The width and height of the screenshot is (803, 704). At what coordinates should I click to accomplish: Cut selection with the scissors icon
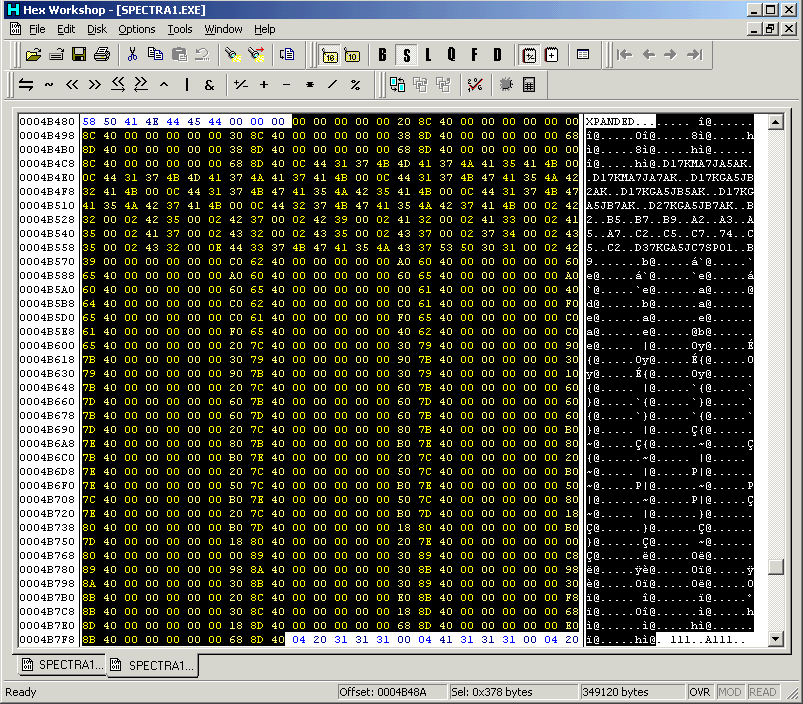click(x=132, y=54)
